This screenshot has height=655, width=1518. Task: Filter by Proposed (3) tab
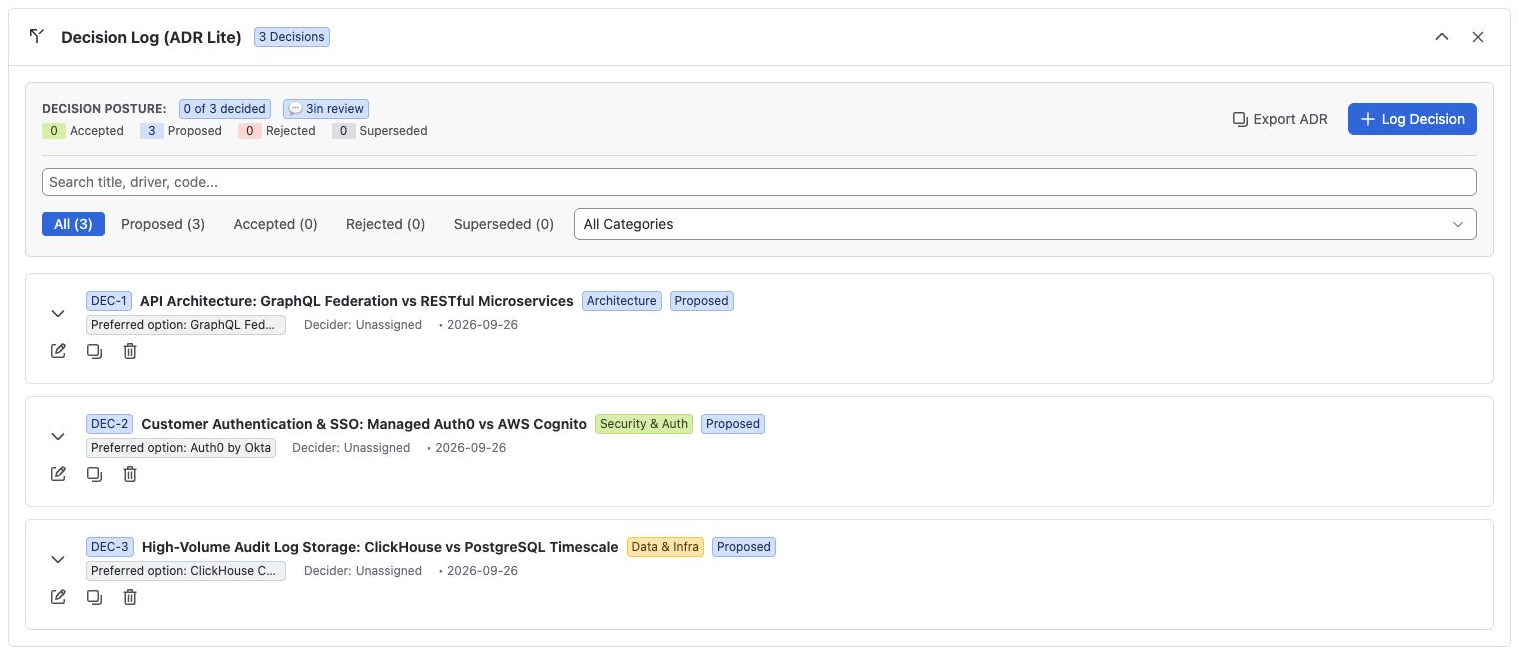163,224
